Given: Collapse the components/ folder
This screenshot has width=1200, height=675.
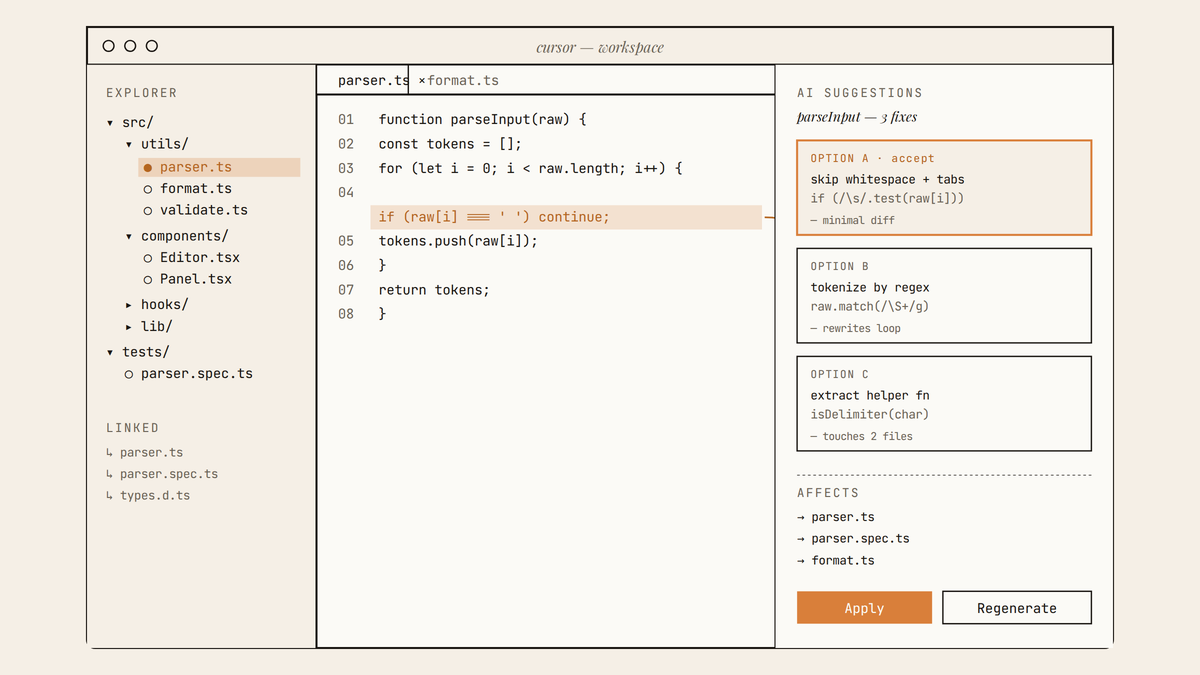Looking at the screenshot, I should point(178,237).
